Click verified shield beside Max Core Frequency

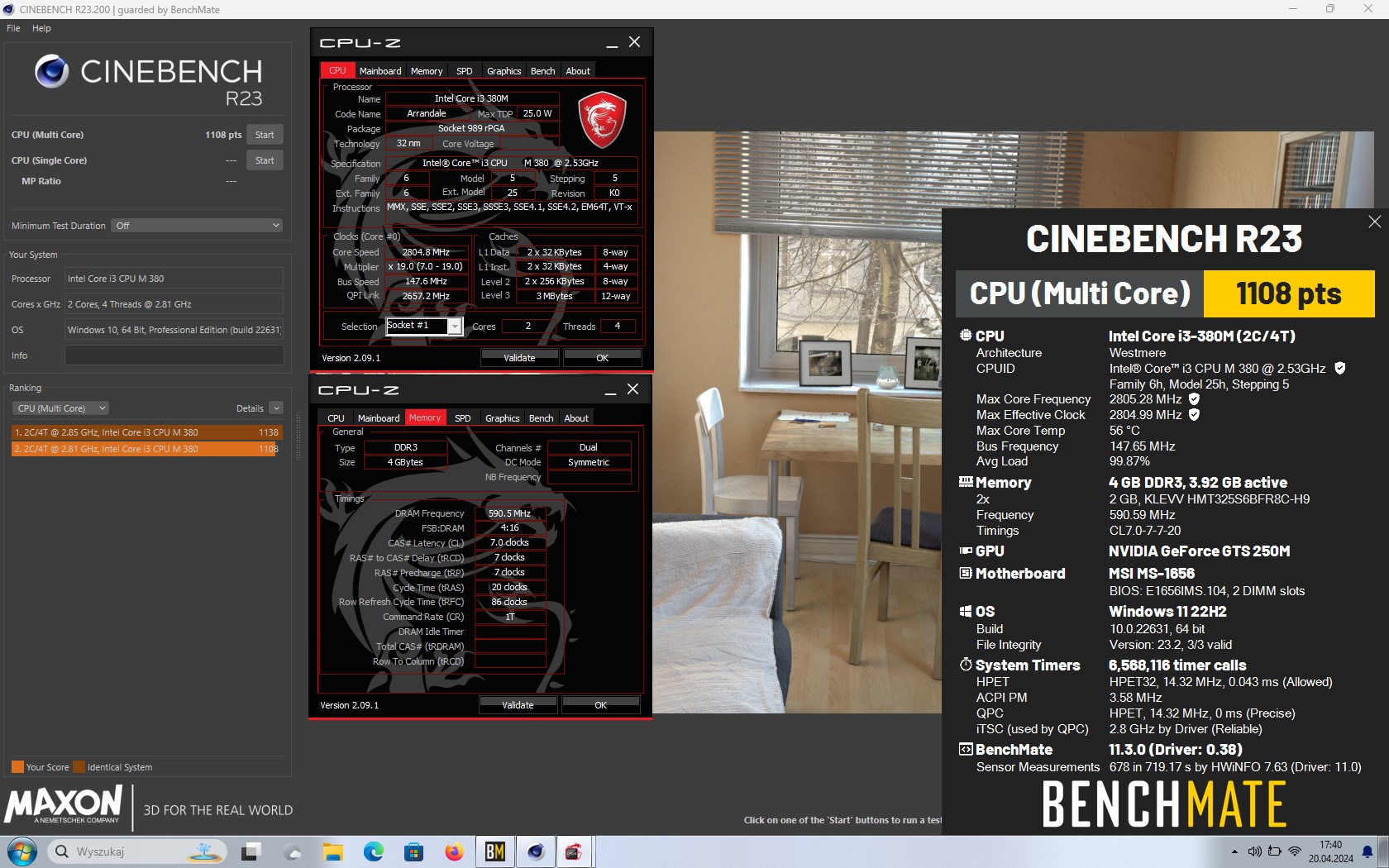(1194, 398)
